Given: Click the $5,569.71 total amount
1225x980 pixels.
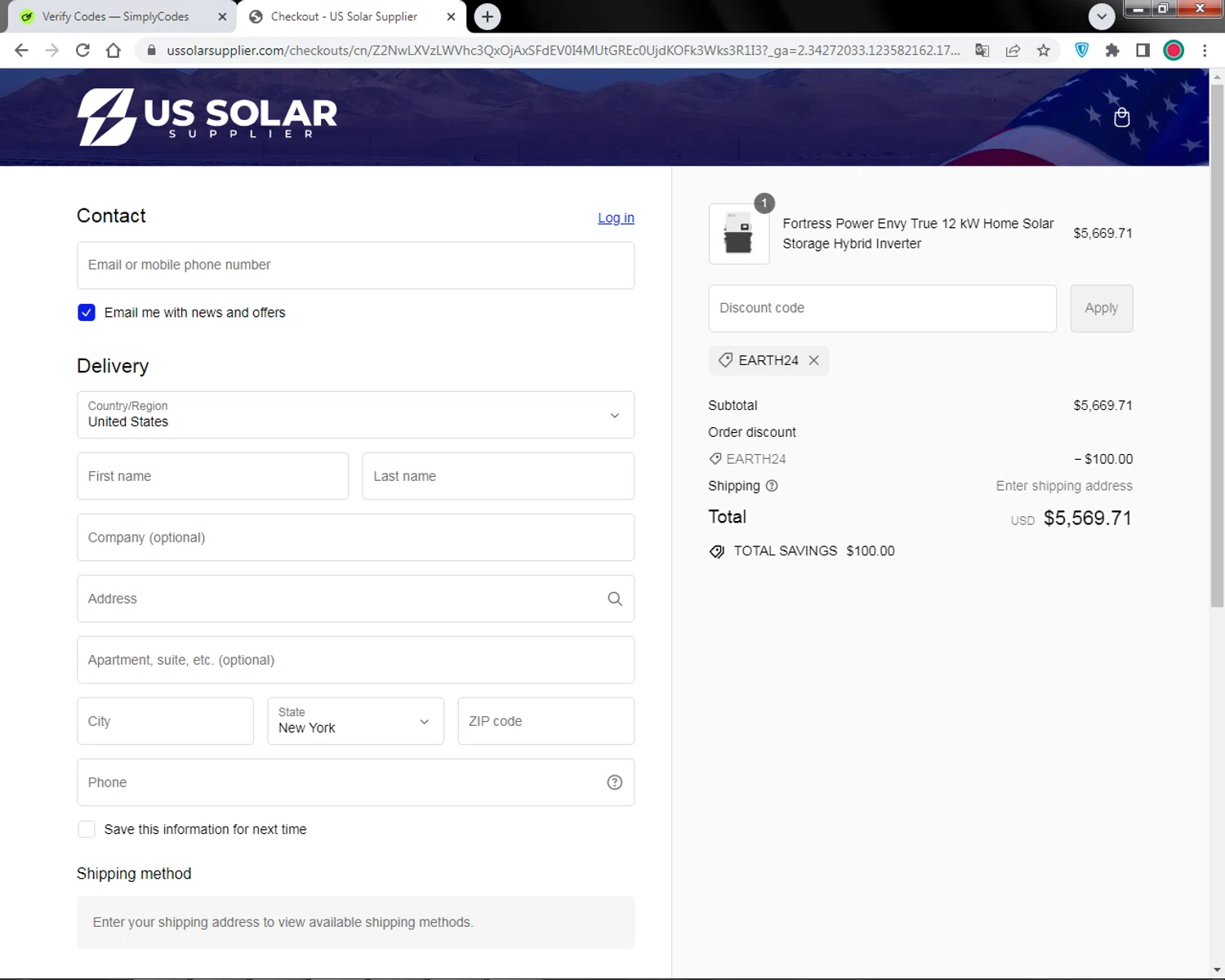Looking at the screenshot, I should 1088,518.
